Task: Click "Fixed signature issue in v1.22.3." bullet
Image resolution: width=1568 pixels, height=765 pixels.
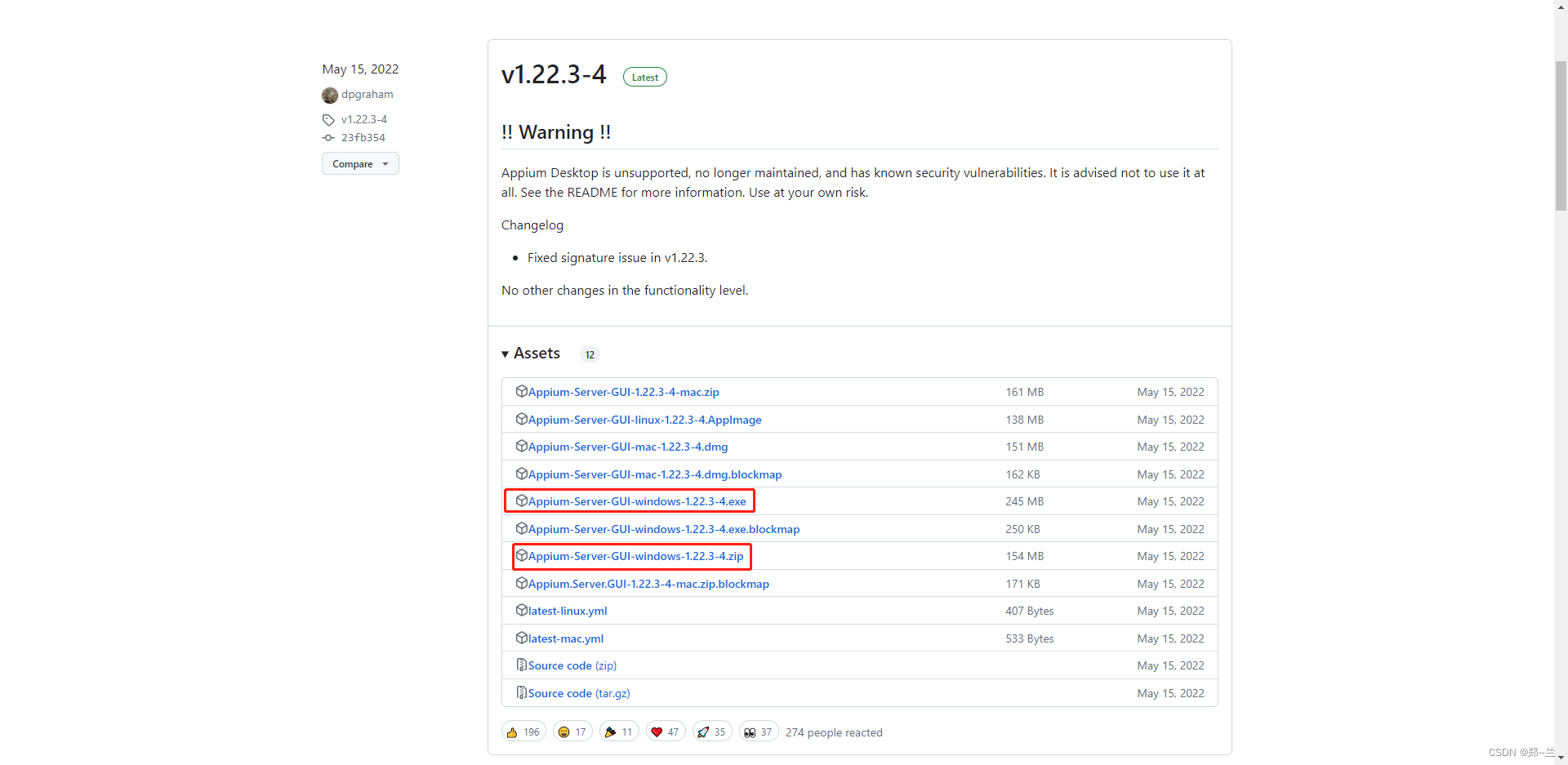Action: pos(617,258)
